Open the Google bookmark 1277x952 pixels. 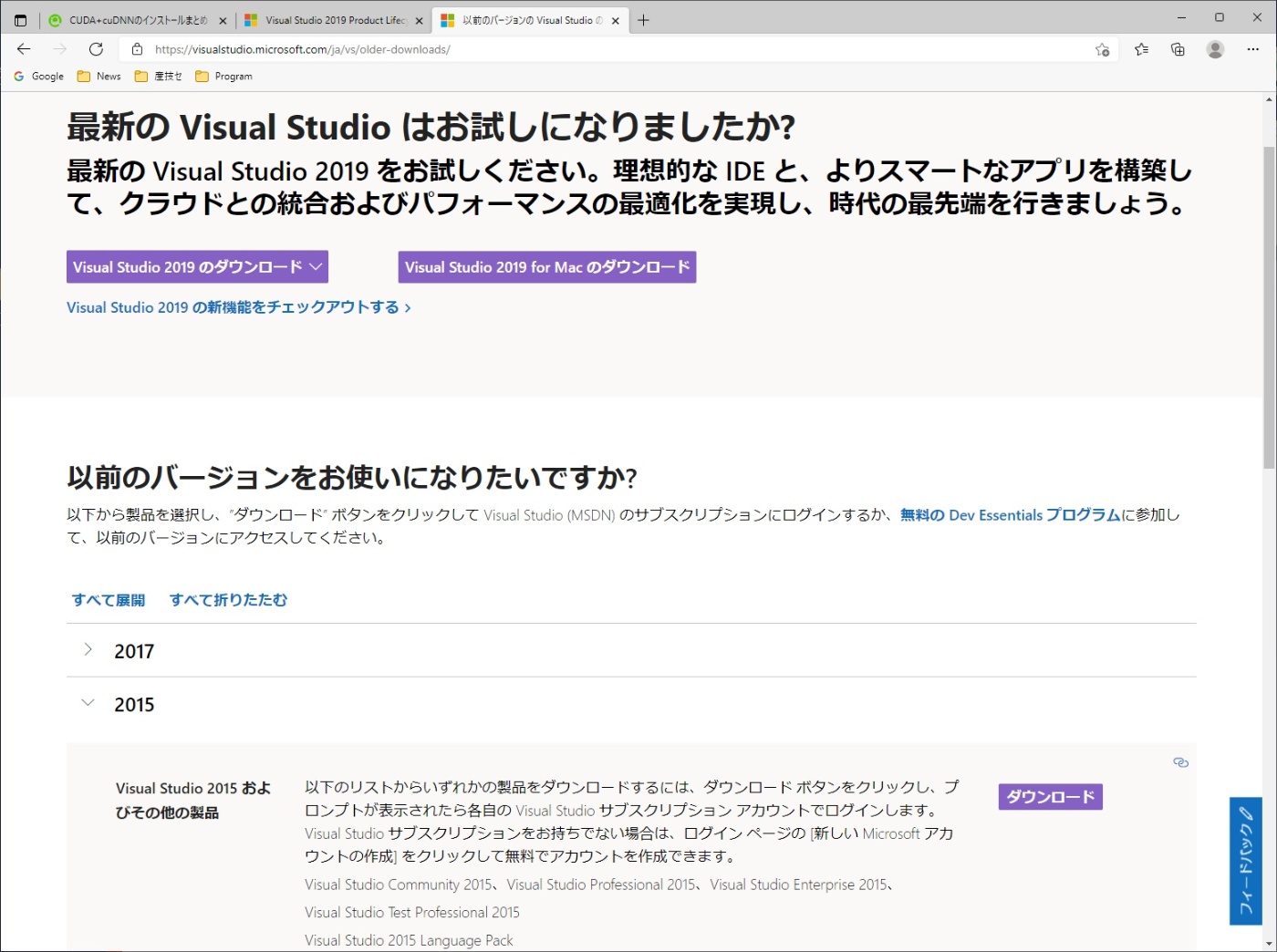[x=38, y=77]
